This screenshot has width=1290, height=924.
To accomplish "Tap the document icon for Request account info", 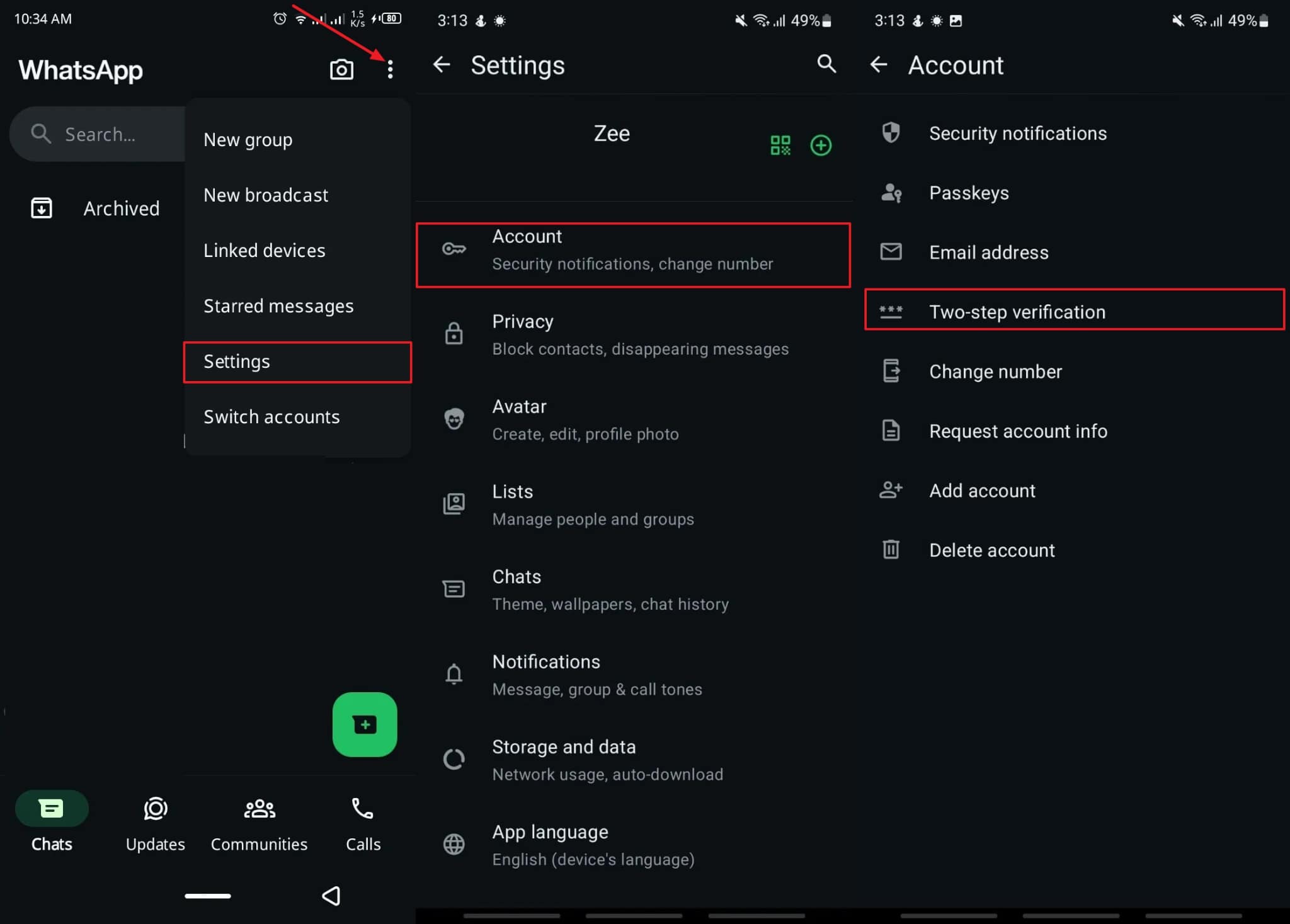I will pyautogui.click(x=891, y=430).
